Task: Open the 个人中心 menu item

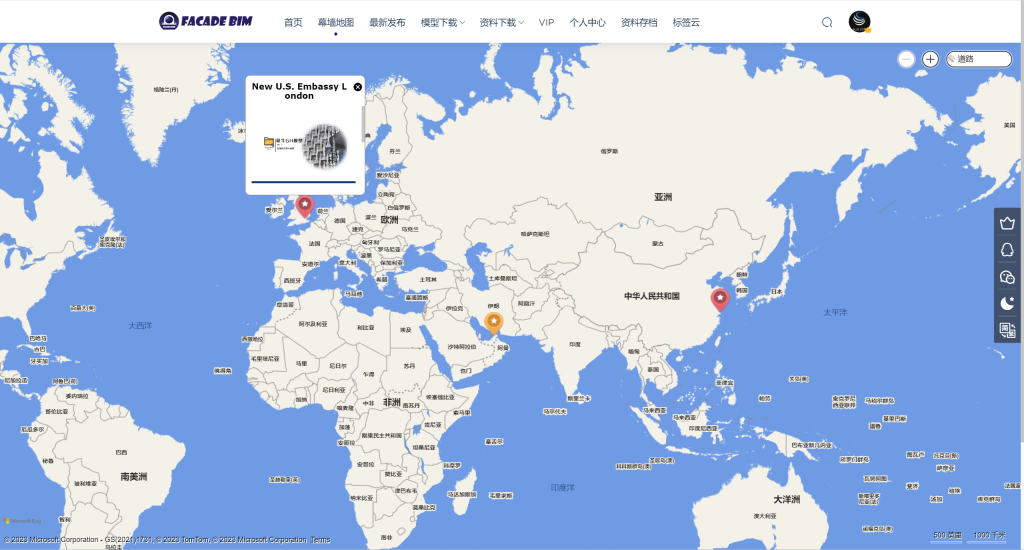Action: [587, 22]
